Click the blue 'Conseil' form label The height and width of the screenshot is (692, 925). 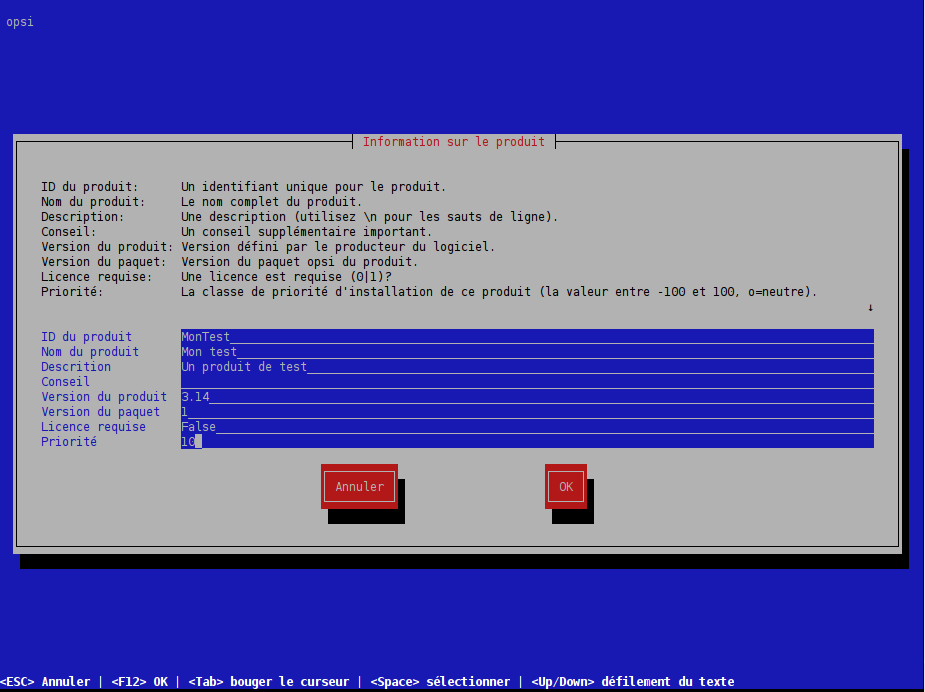(65, 382)
